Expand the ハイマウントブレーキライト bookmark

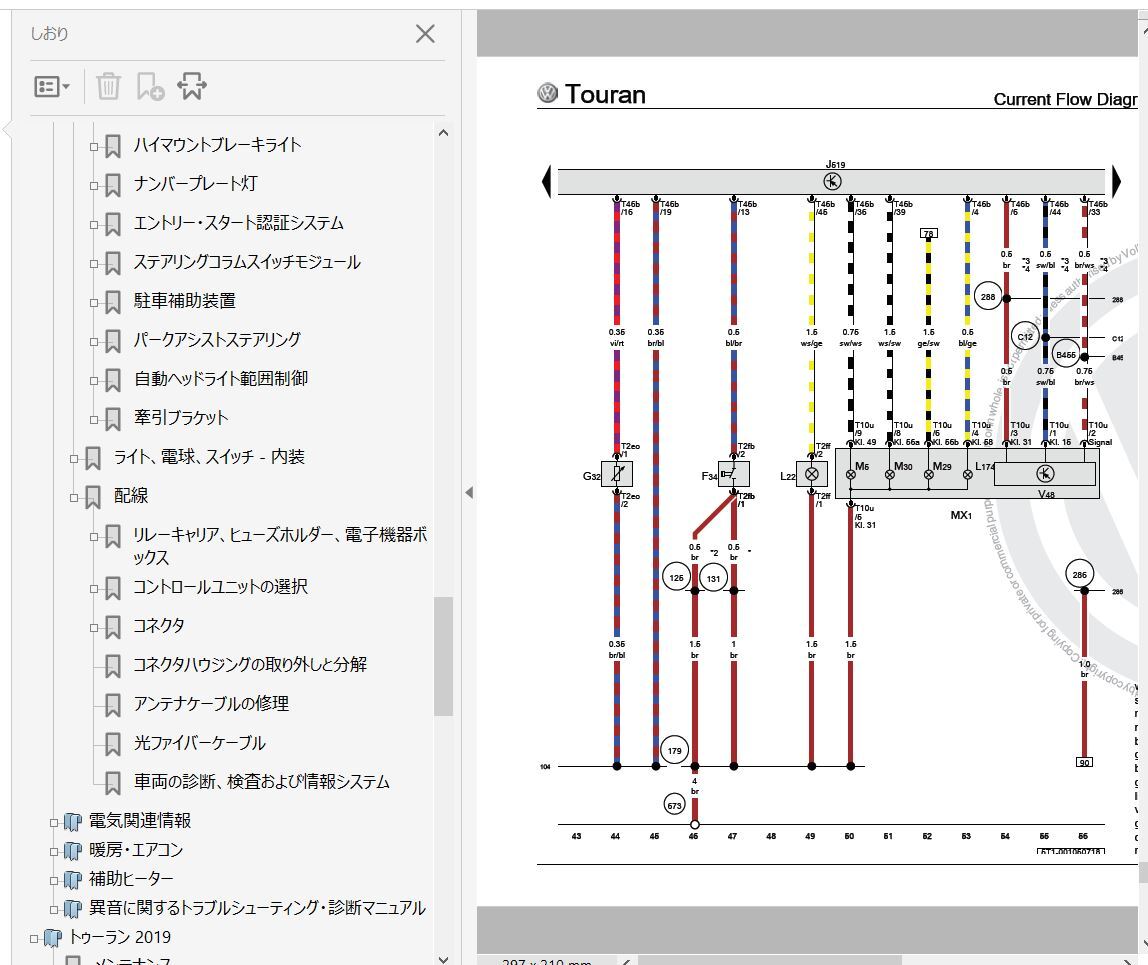94,146
